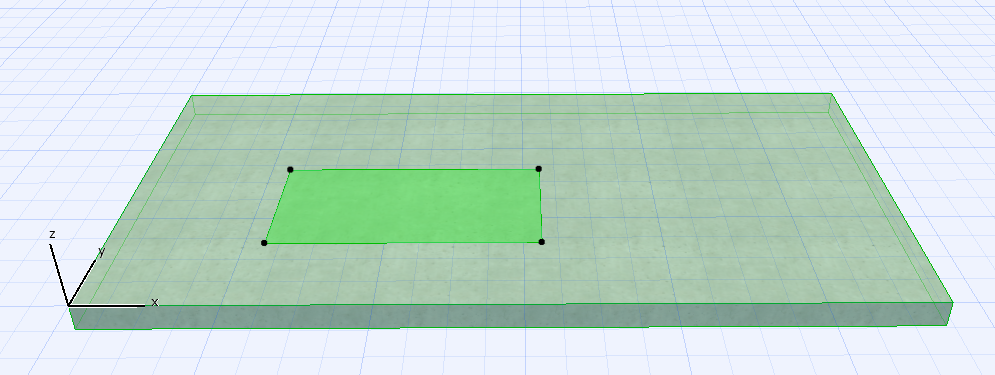995x375 pixels.
Task: Click the x axis label
Action: click(x=154, y=302)
